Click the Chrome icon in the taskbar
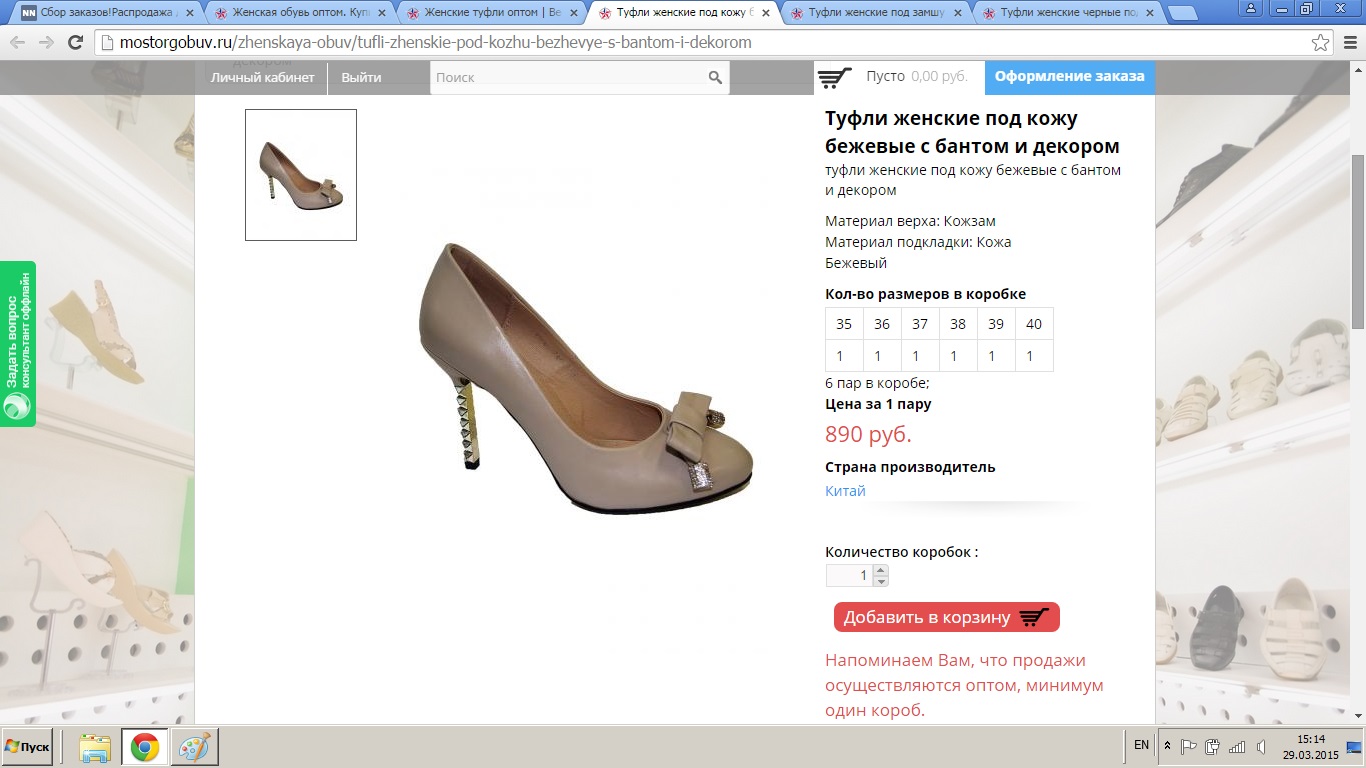Viewport: 1366px width, 768px height. (x=145, y=747)
